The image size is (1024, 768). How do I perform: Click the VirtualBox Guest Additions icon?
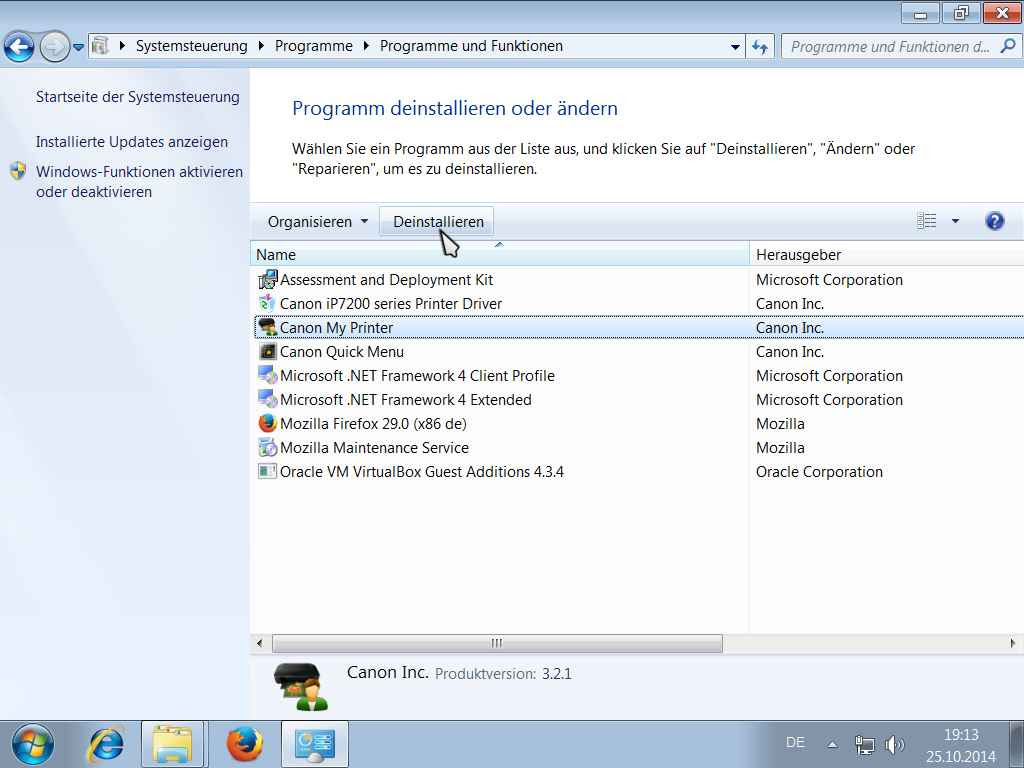267,471
